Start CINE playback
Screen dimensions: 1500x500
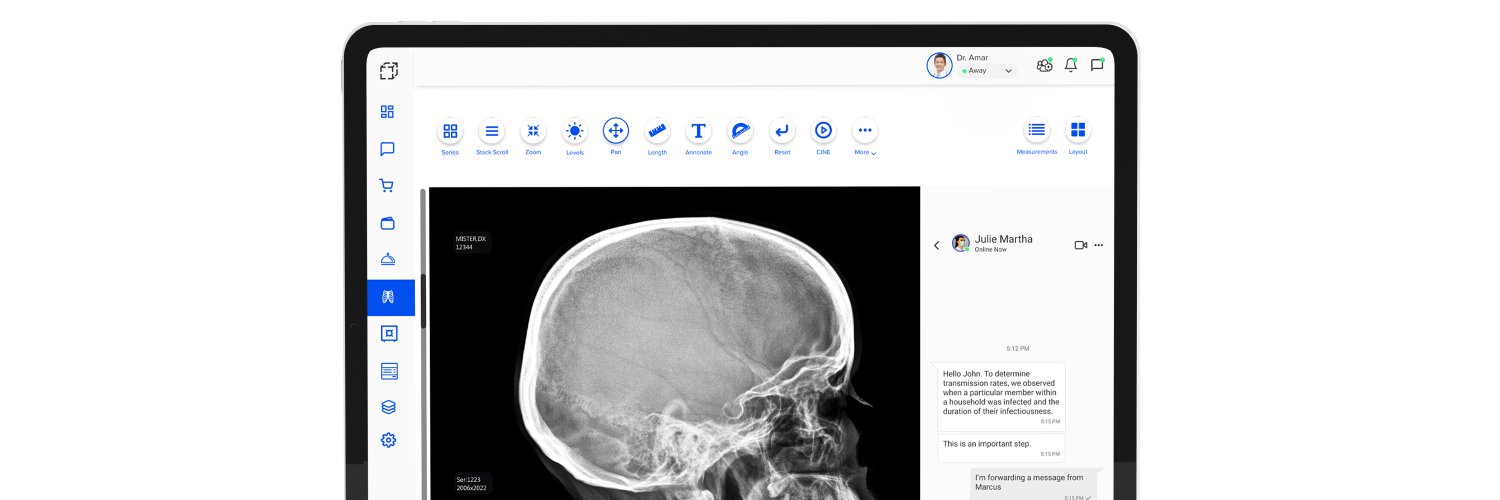point(823,131)
